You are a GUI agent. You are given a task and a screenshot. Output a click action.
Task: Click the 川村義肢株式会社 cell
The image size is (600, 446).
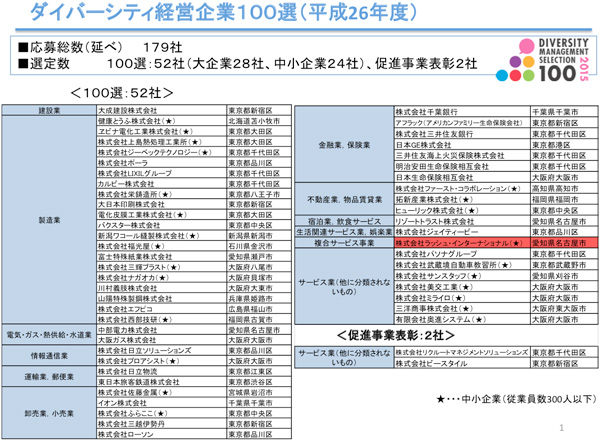(x=161, y=288)
